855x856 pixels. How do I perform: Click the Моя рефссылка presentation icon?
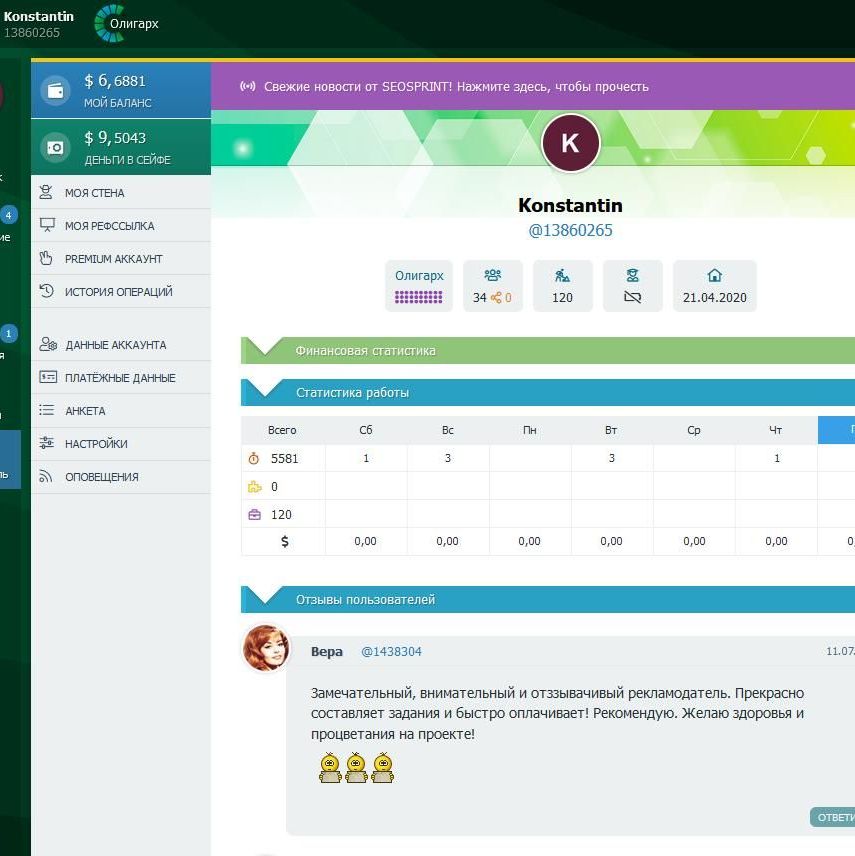click(47, 225)
